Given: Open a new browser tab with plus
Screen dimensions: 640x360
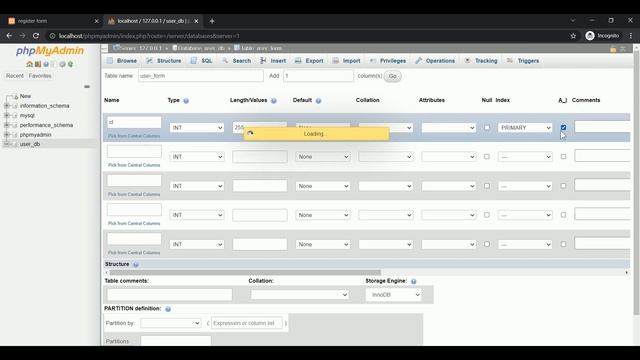Looking at the screenshot, I should pos(212,21).
